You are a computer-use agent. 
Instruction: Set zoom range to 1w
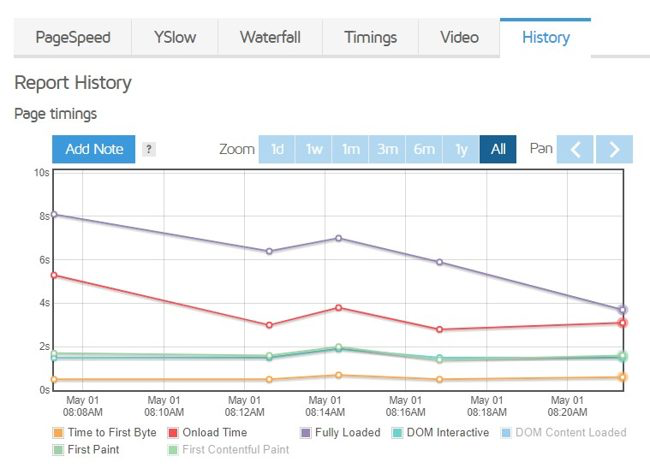313,149
